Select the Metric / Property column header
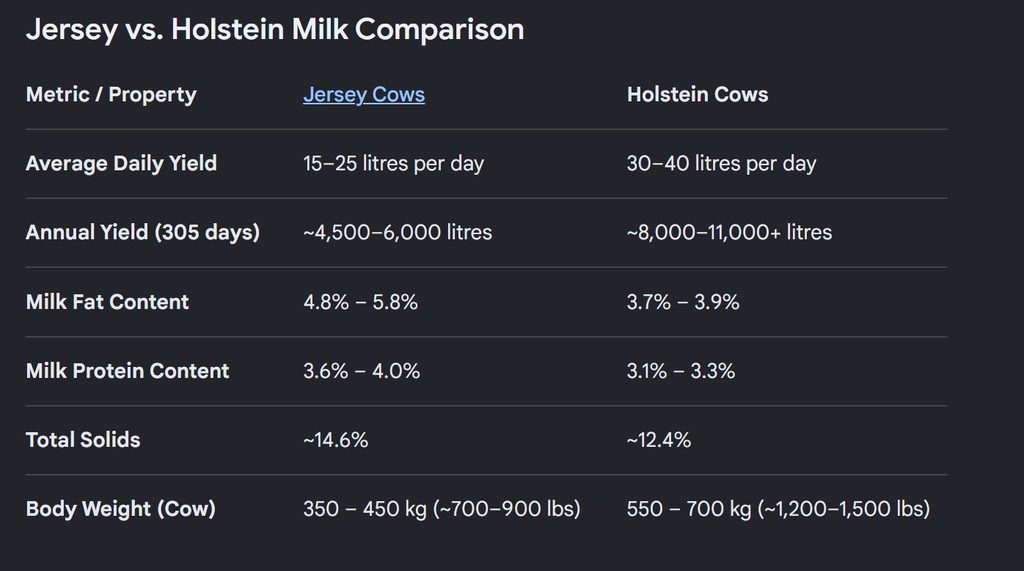The image size is (1024, 571). click(111, 95)
